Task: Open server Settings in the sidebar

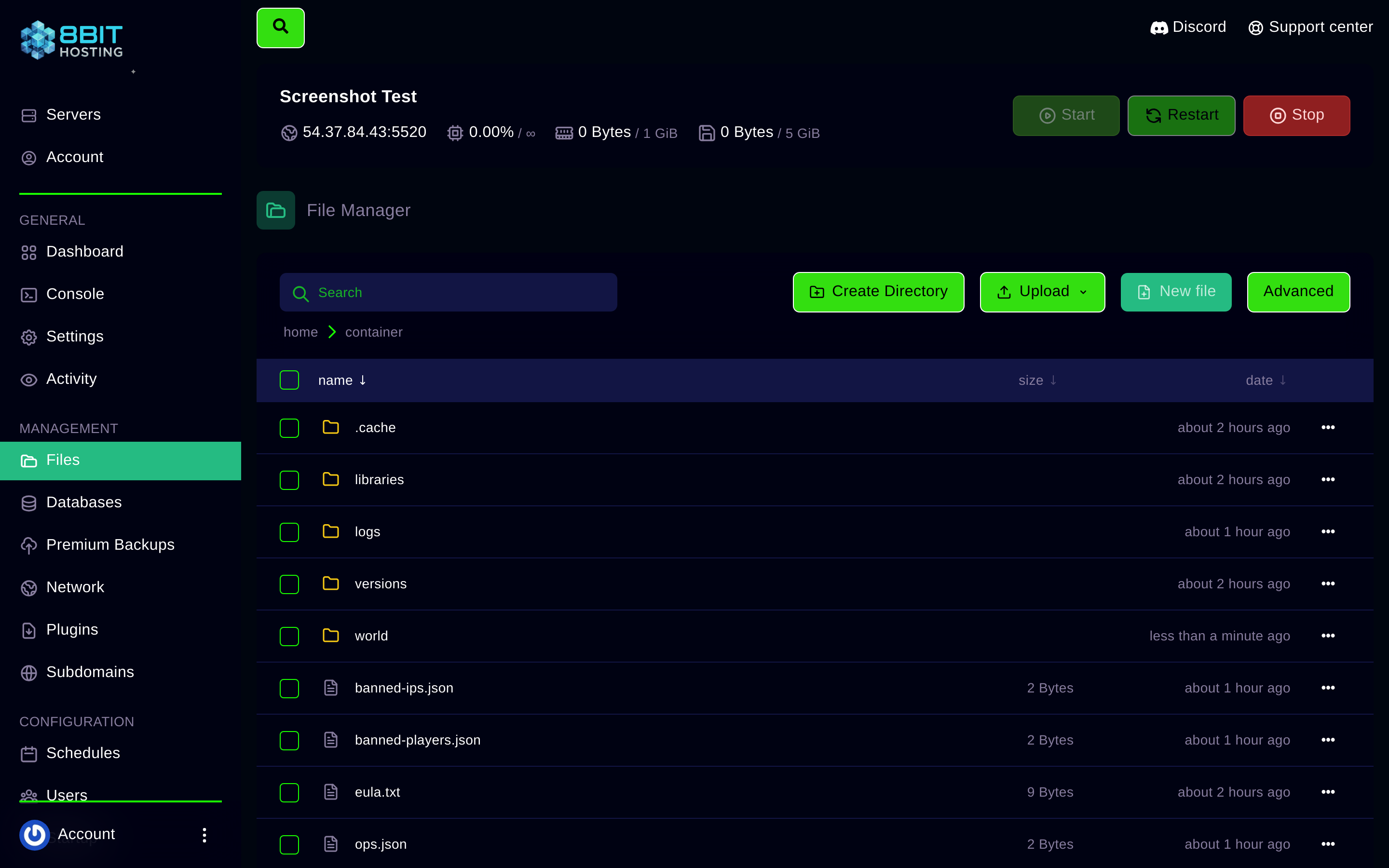Action: [x=62, y=337]
